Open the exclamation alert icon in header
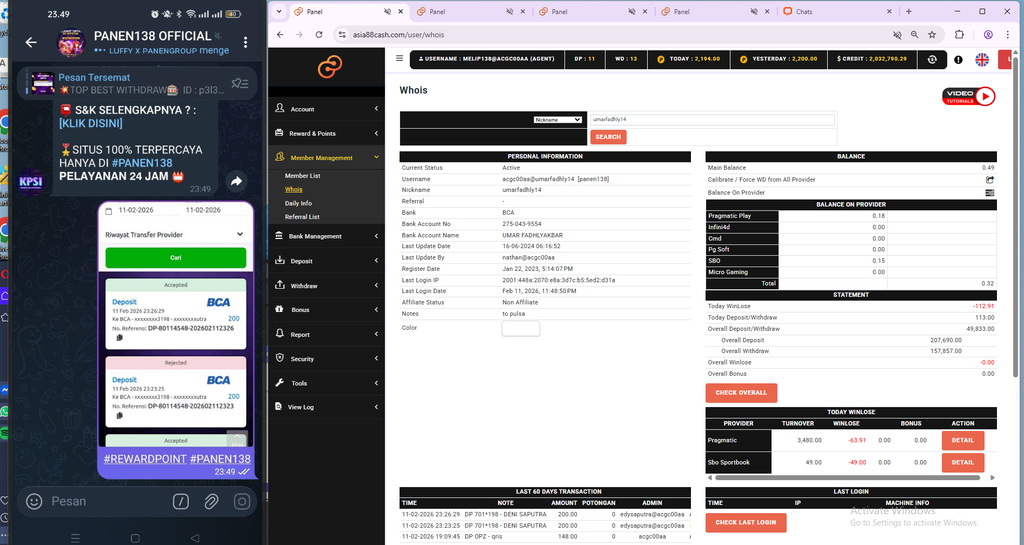1024x545 pixels. pyautogui.click(x=958, y=59)
